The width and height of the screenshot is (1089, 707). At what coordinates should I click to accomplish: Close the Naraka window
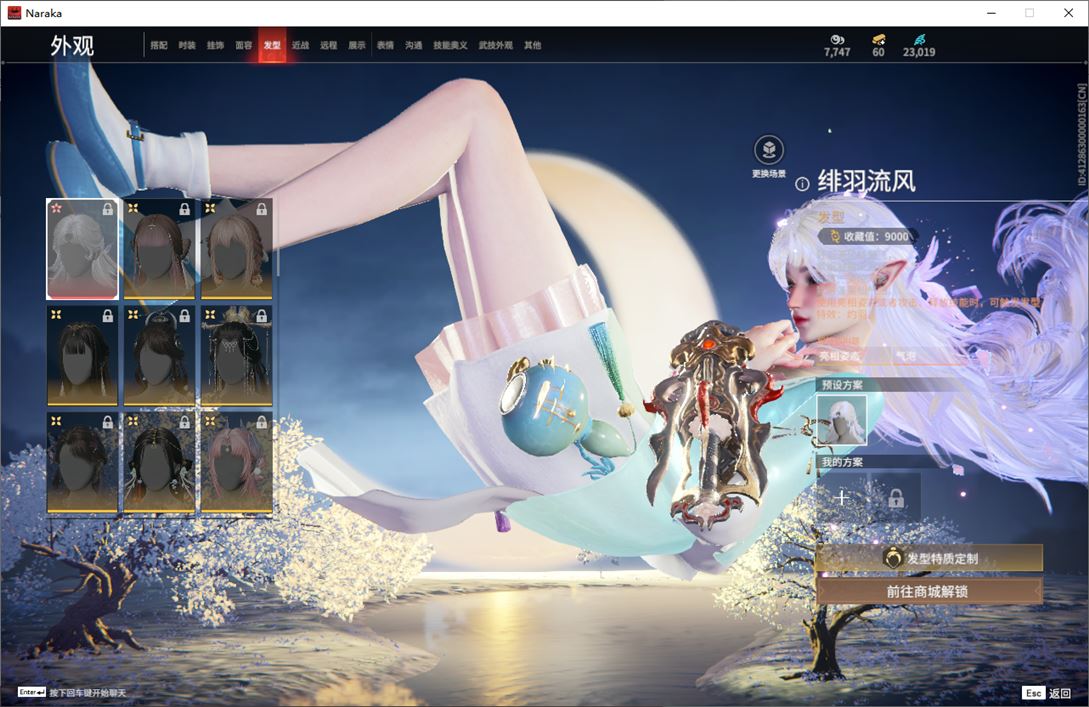coord(1068,13)
